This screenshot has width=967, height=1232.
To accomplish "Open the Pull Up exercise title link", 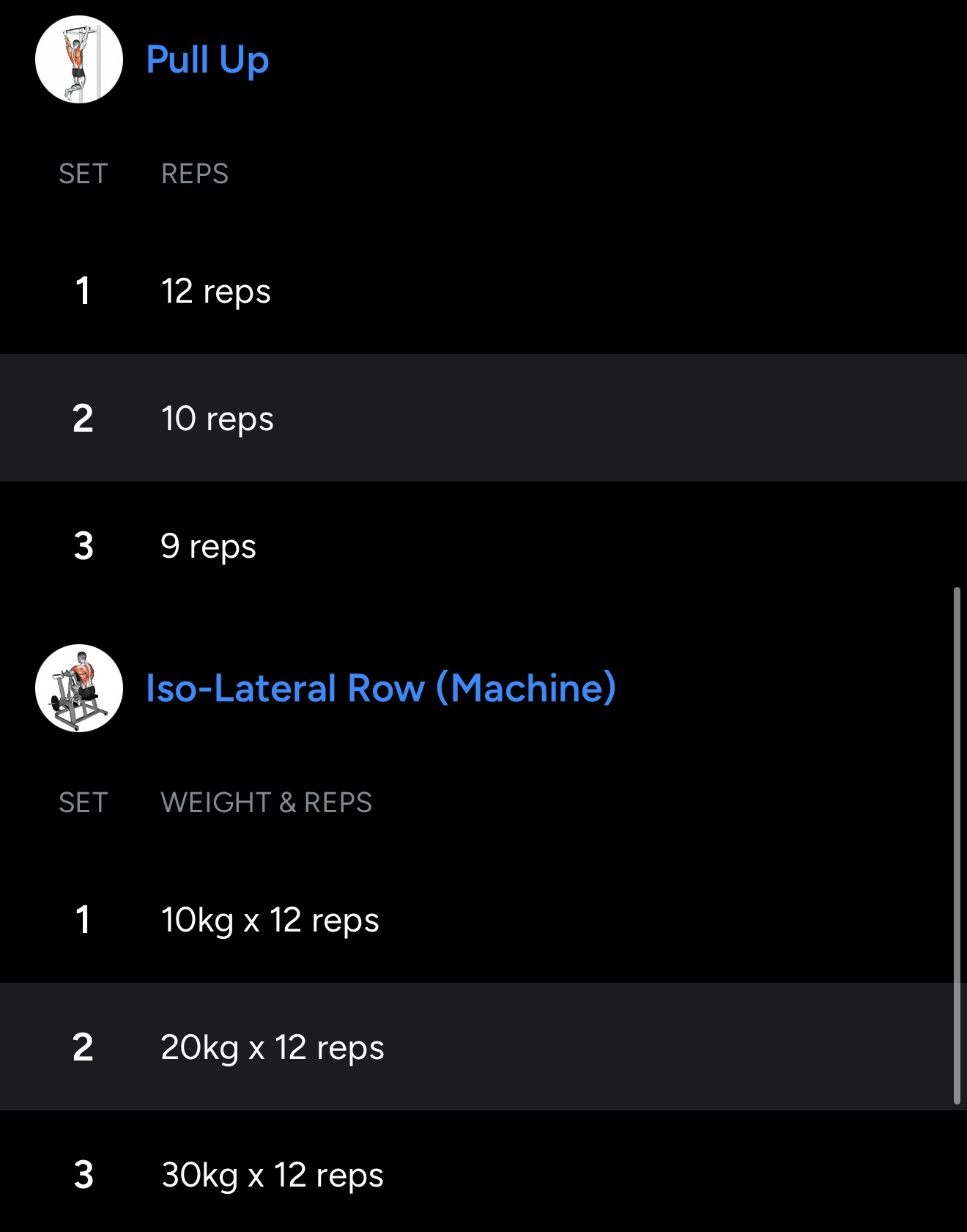I will point(207,59).
